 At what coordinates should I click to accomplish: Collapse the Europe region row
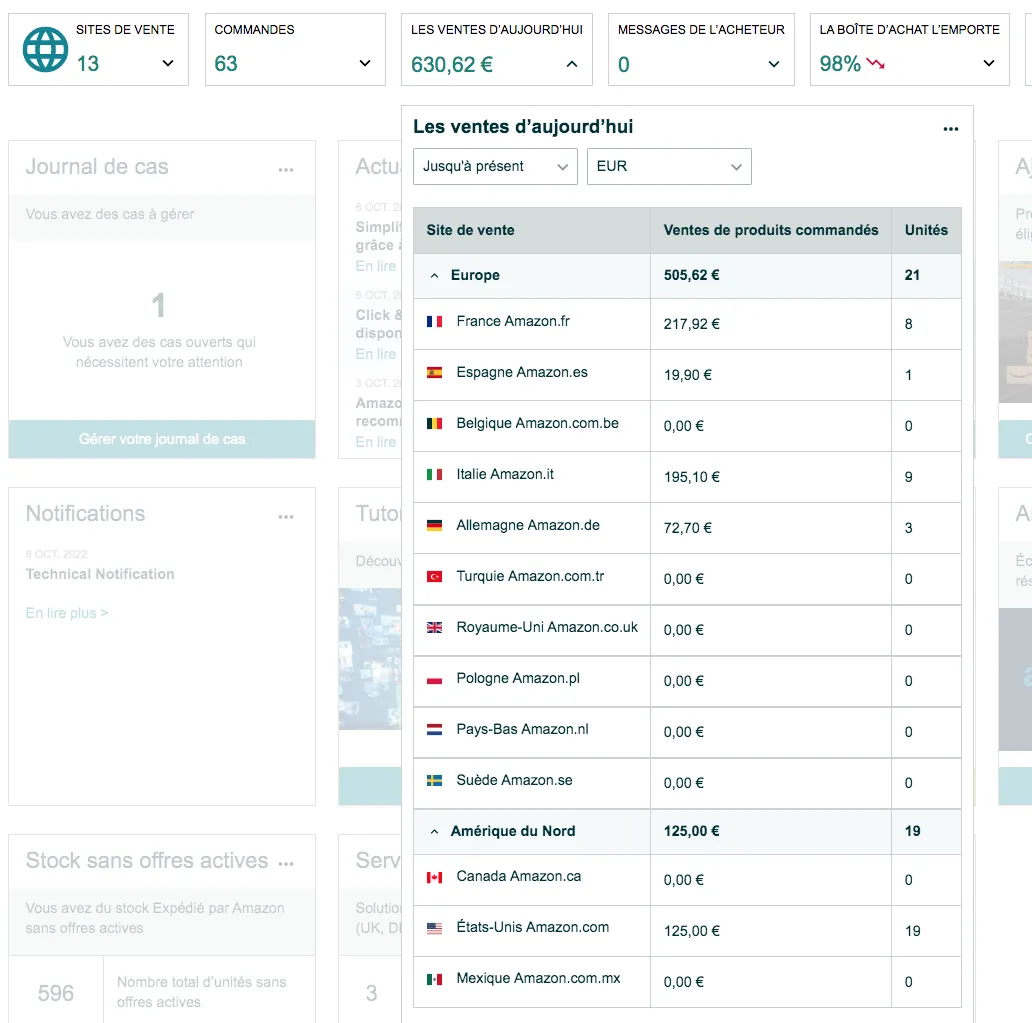click(x=434, y=276)
